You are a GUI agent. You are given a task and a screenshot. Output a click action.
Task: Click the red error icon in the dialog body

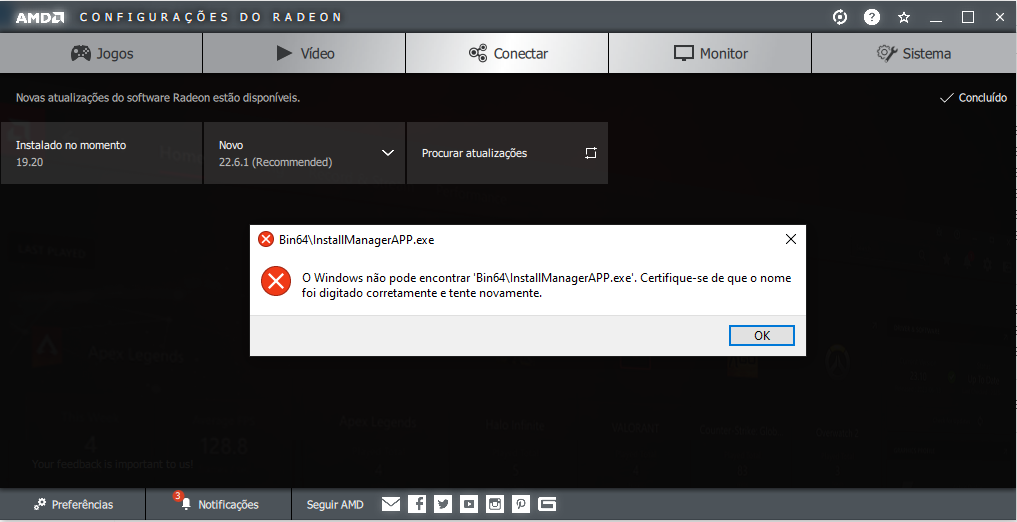pyautogui.click(x=276, y=281)
